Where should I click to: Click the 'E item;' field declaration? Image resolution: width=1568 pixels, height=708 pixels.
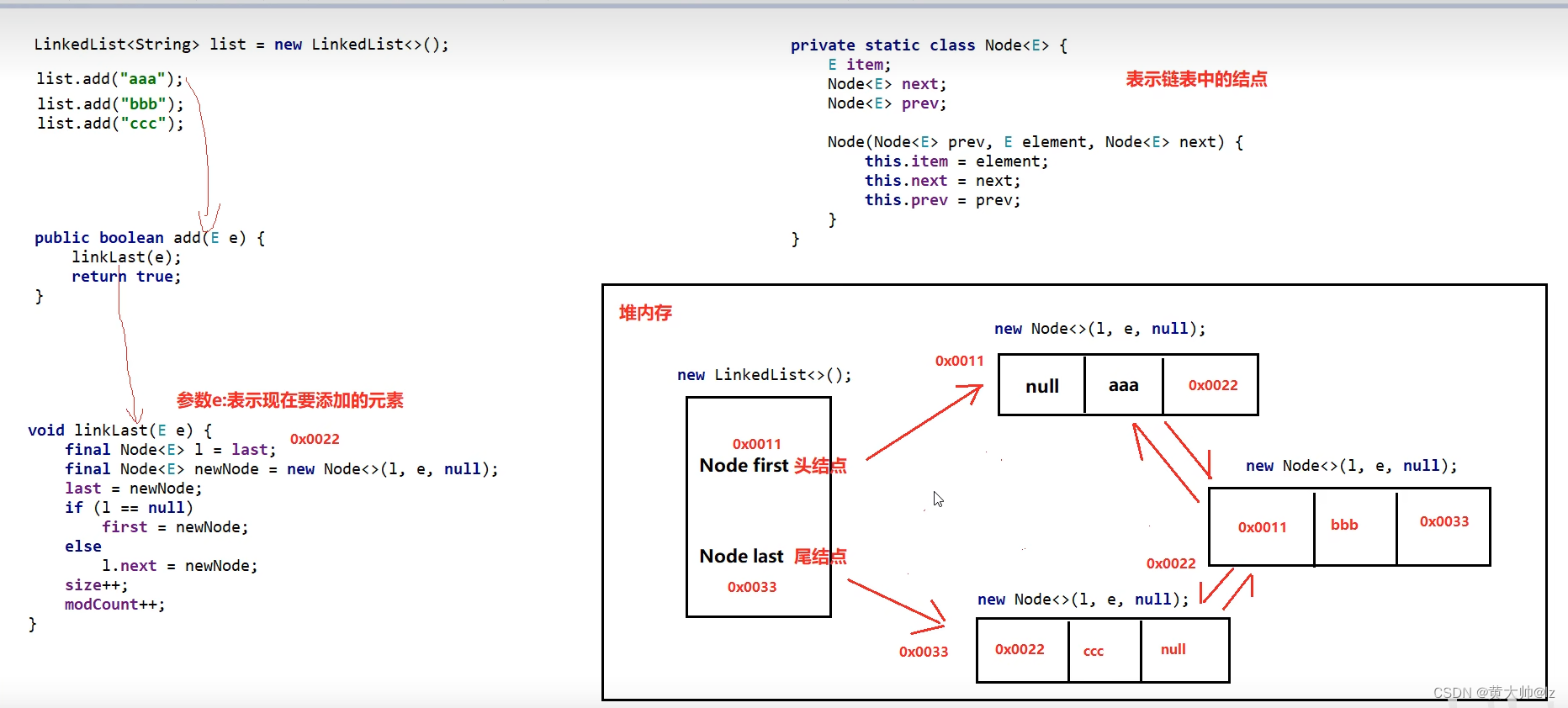click(859, 65)
